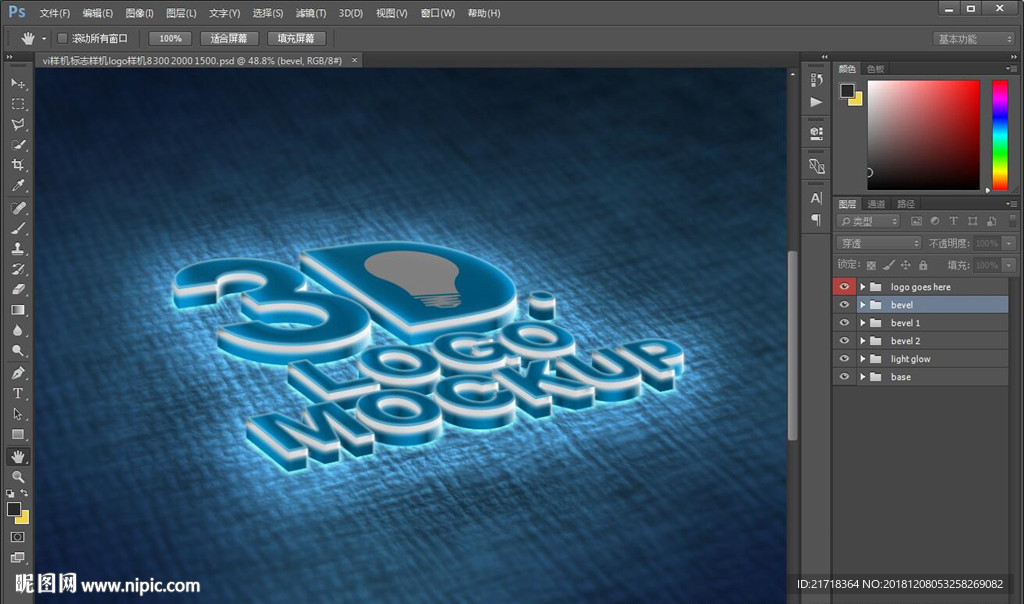Select the Eyedropper tool
Viewport: 1024px width, 604px height.
[18, 187]
